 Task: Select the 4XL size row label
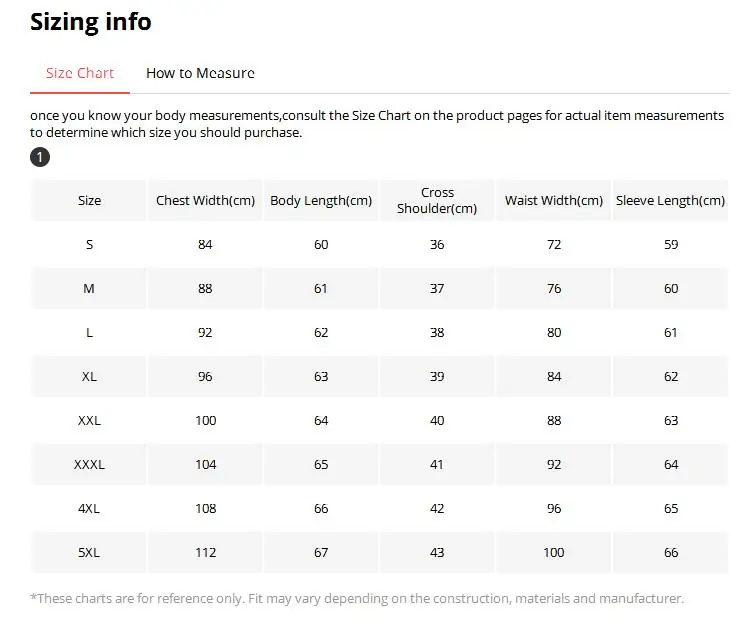click(x=89, y=508)
